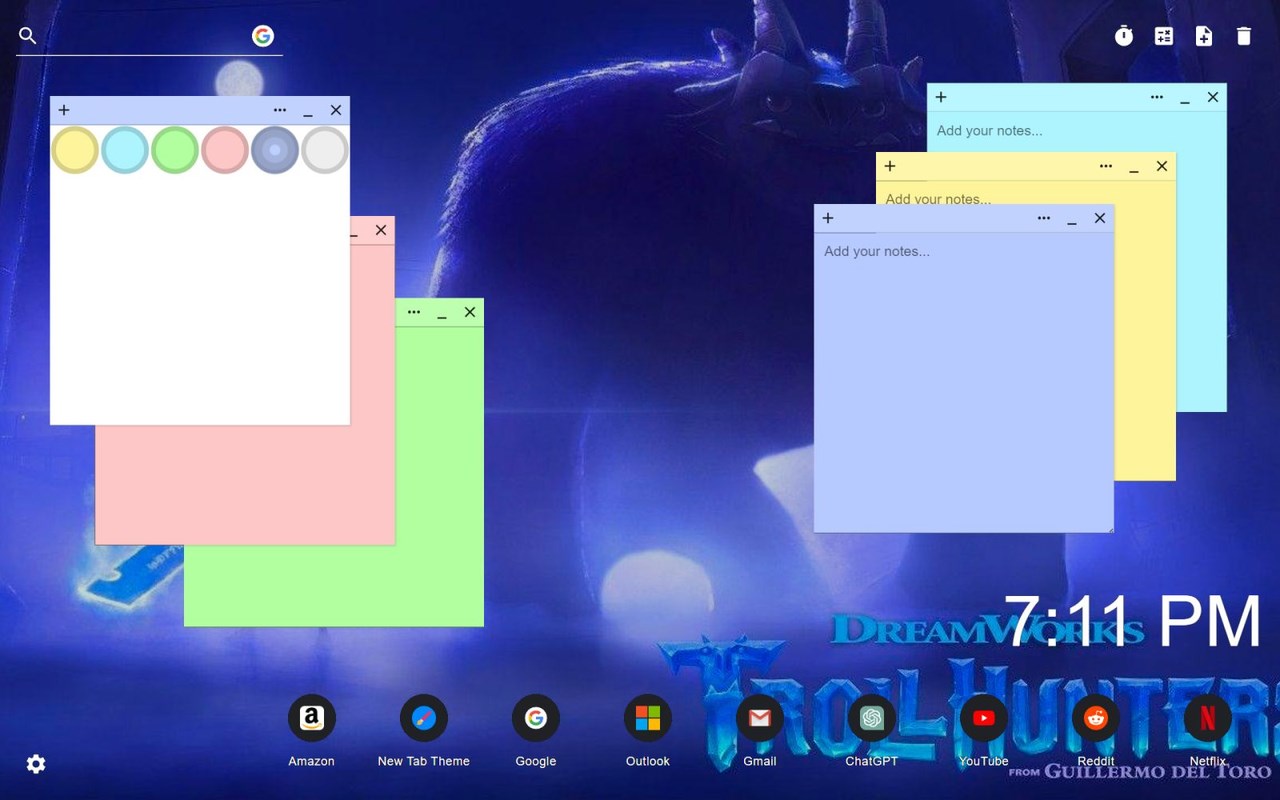Open three-dot menu on cyan note
This screenshot has width=1280, height=800.
click(x=1157, y=97)
